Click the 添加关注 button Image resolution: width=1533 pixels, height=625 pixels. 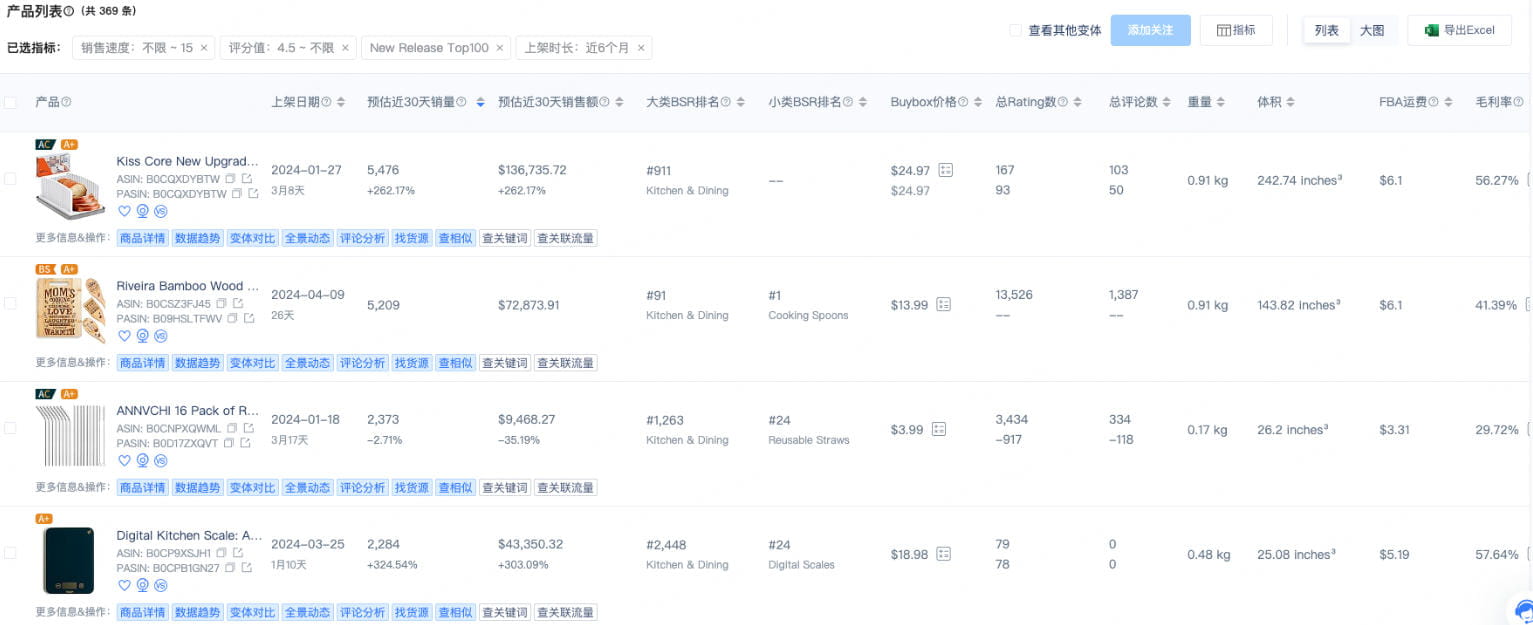click(x=1150, y=30)
